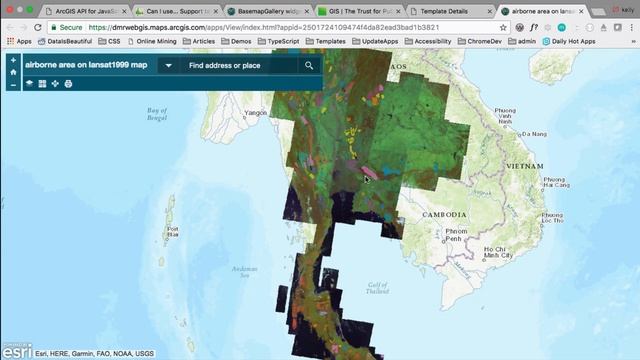
Task: Click the Ho Chi Minh City map label
Action: pos(498,252)
